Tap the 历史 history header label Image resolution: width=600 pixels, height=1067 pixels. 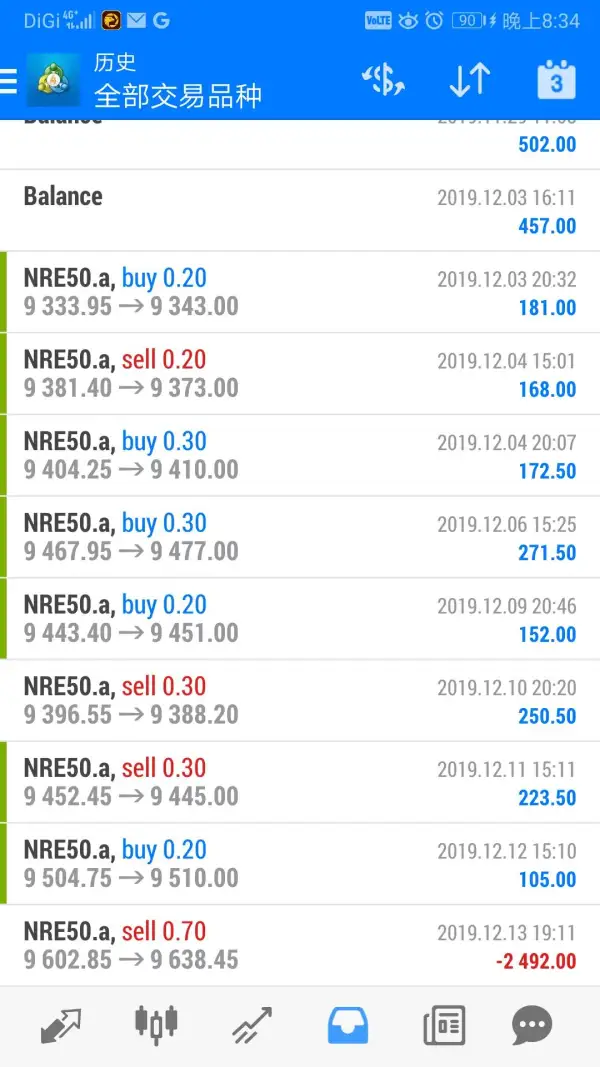coord(115,62)
